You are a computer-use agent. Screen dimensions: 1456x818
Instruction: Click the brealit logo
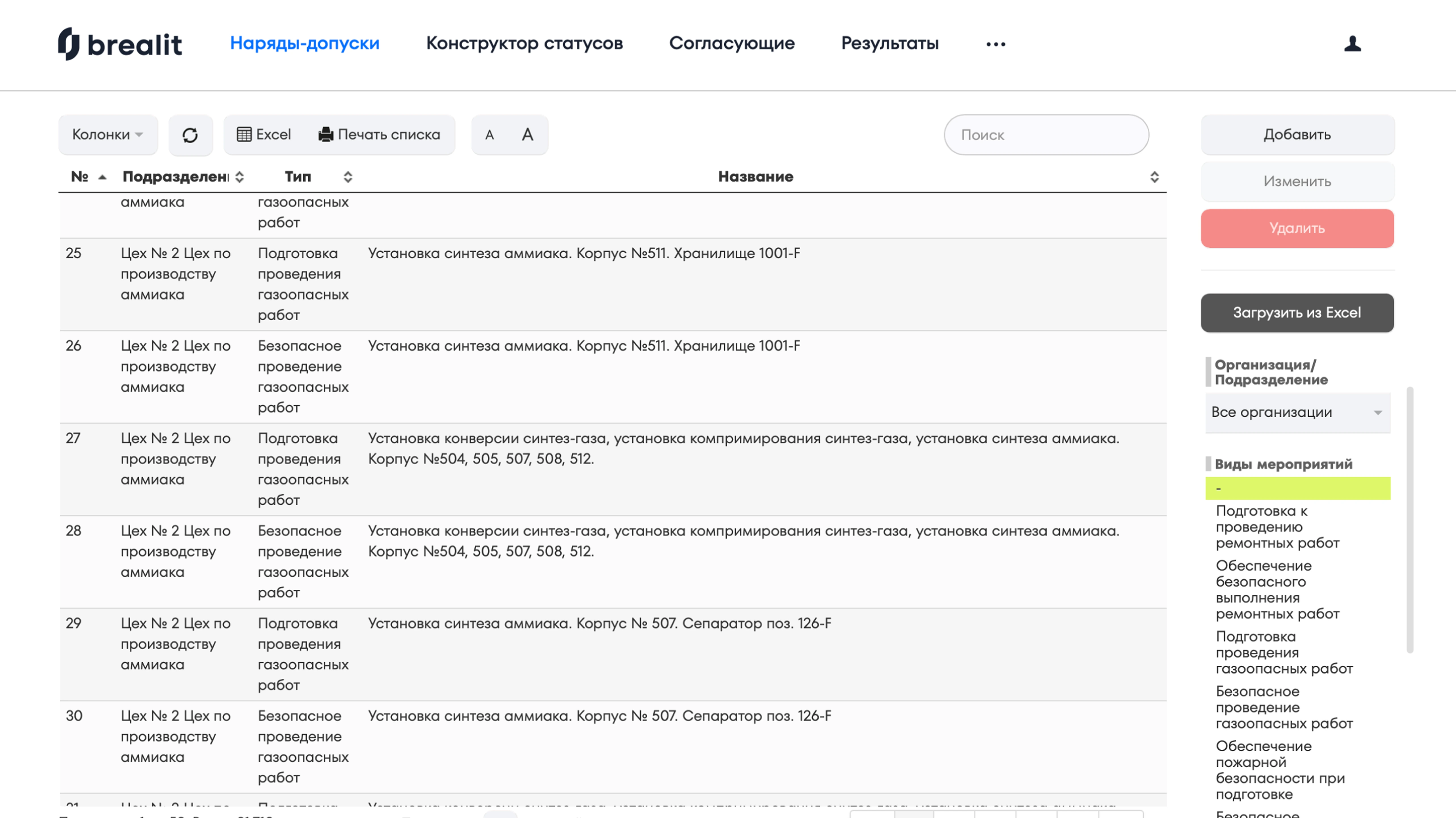coord(120,43)
